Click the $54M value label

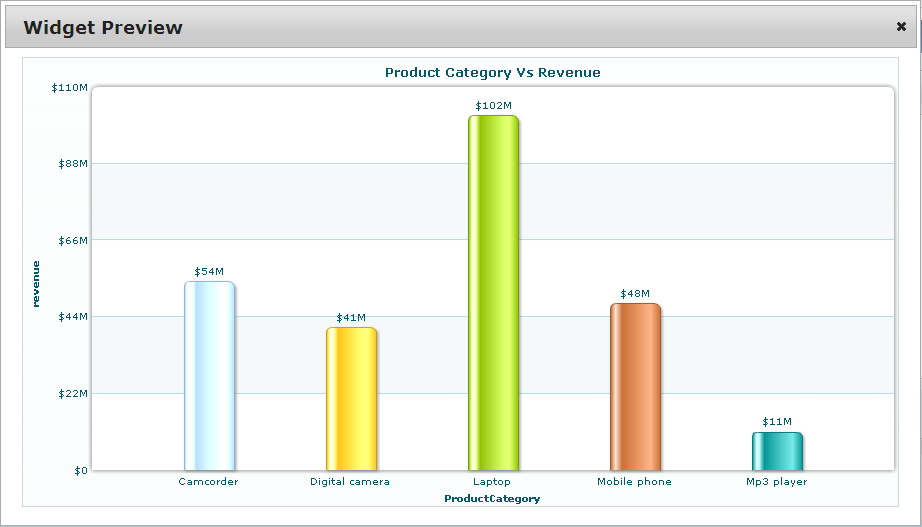(x=209, y=272)
